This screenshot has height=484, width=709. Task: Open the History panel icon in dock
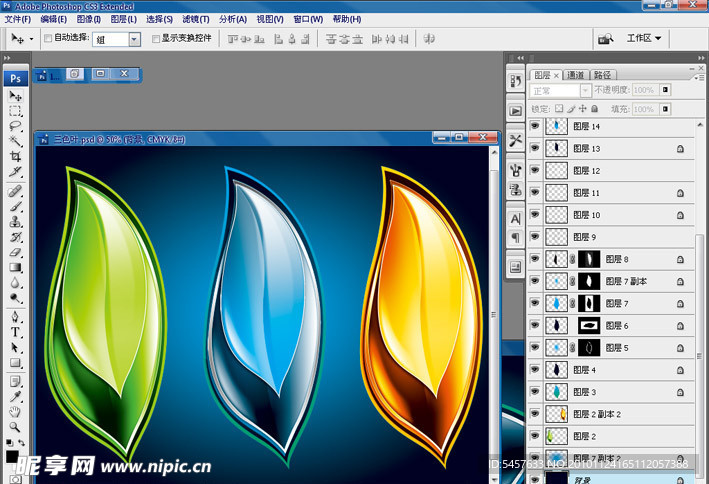click(x=516, y=81)
